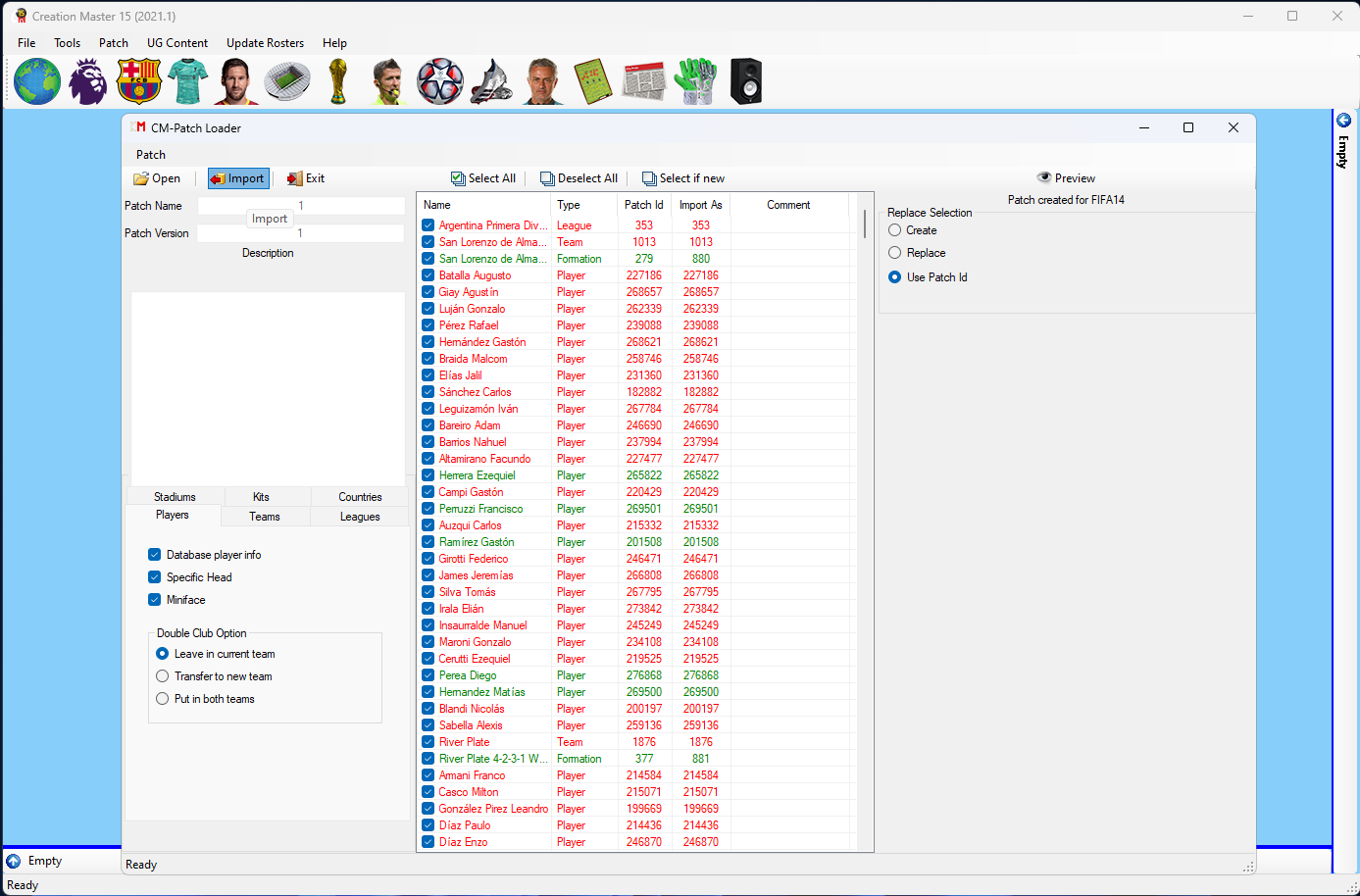Open the Countries editor globe icon

tap(37, 81)
